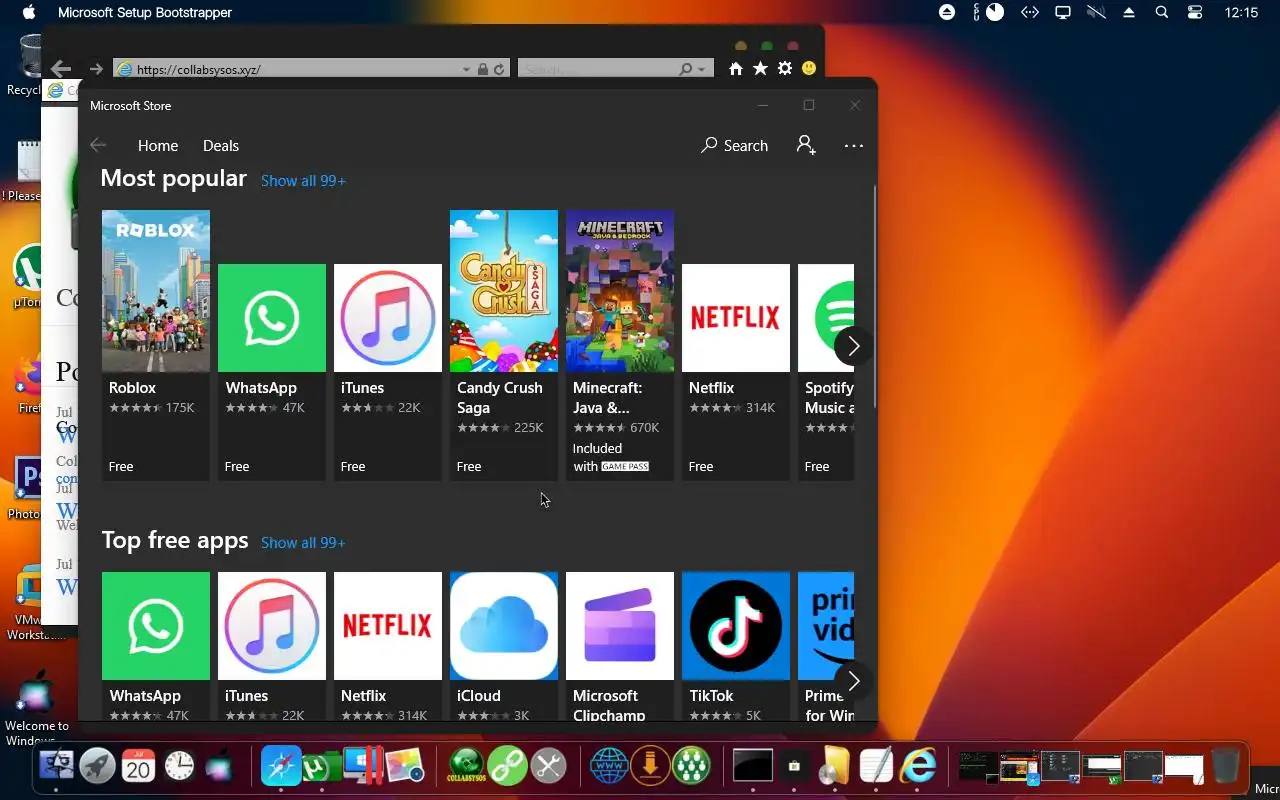Refresh the page in the browser window
The image size is (1280, 800).
tap(499, 70)
